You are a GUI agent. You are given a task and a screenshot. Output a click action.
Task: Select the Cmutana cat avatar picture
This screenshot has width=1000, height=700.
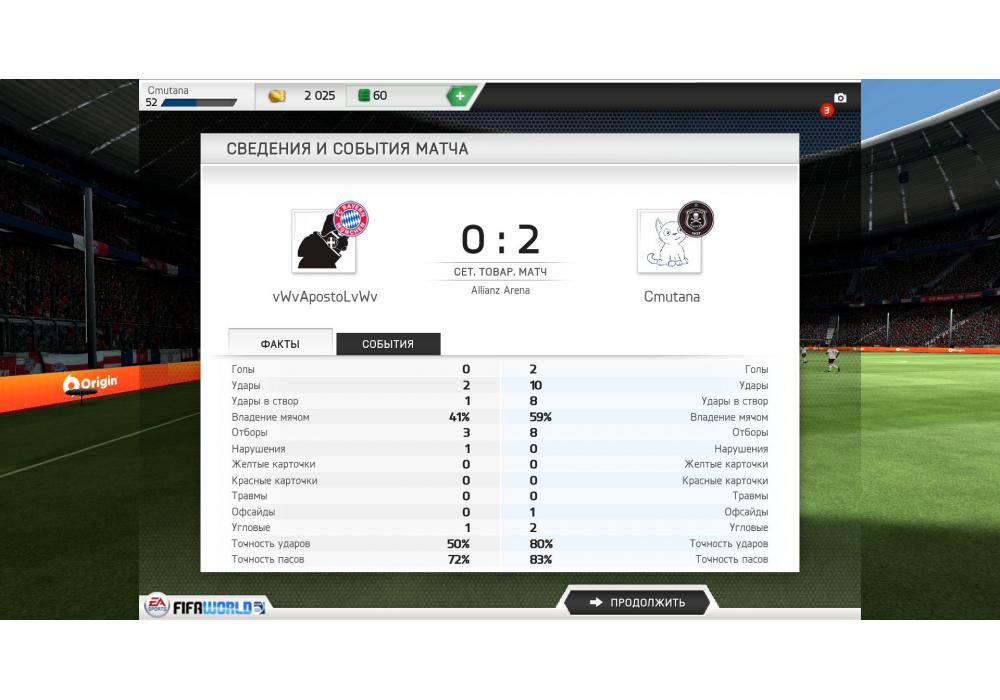669,242
